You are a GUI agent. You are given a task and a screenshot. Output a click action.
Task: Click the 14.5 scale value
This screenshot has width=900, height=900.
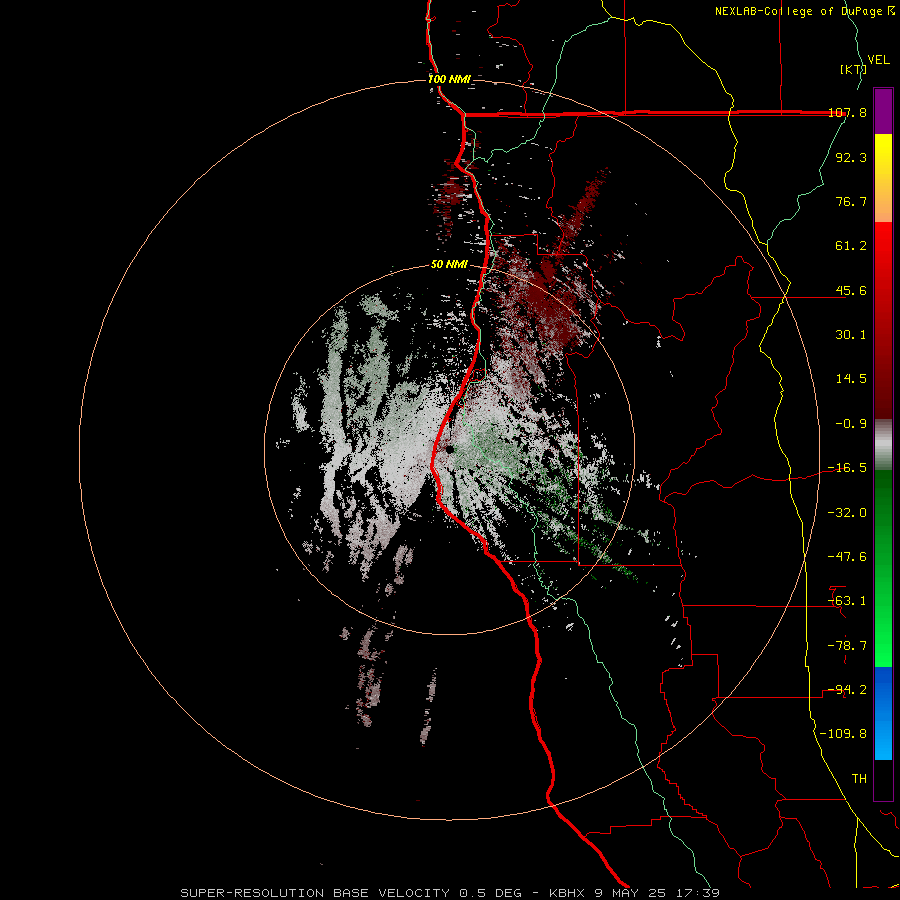[x=851, y=379]
